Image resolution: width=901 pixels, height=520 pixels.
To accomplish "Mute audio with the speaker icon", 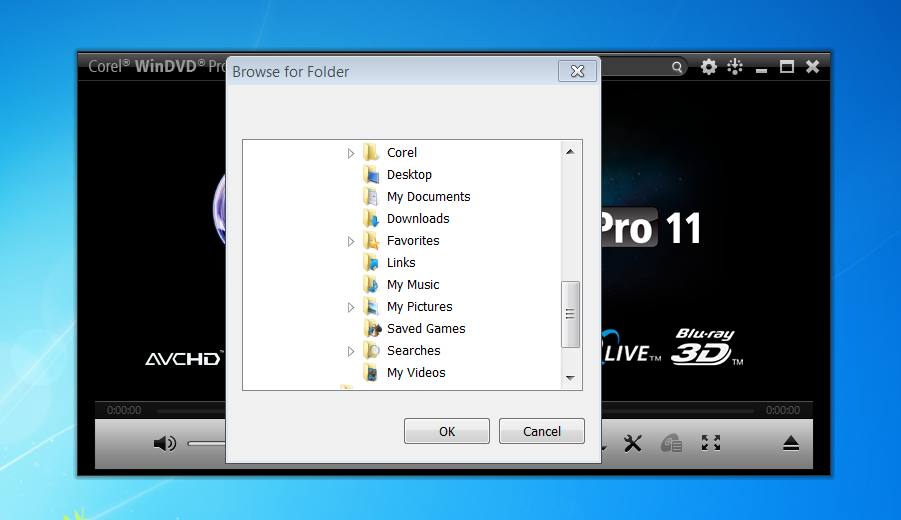I will (165, 443).
